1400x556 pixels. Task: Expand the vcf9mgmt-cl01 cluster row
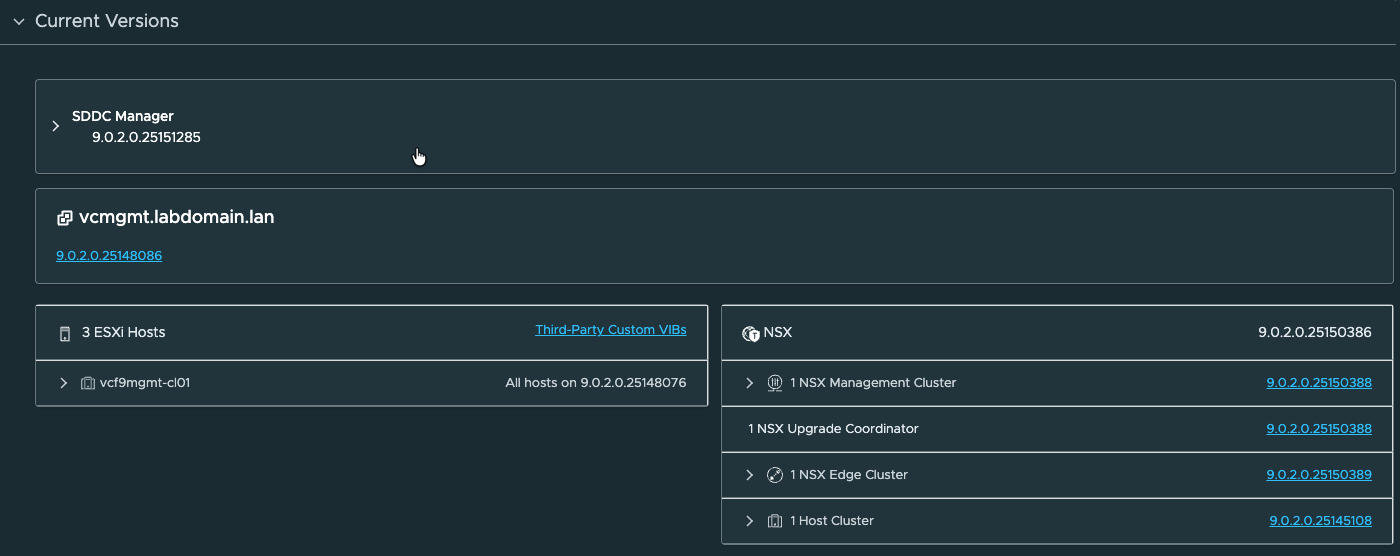(63, 383)
